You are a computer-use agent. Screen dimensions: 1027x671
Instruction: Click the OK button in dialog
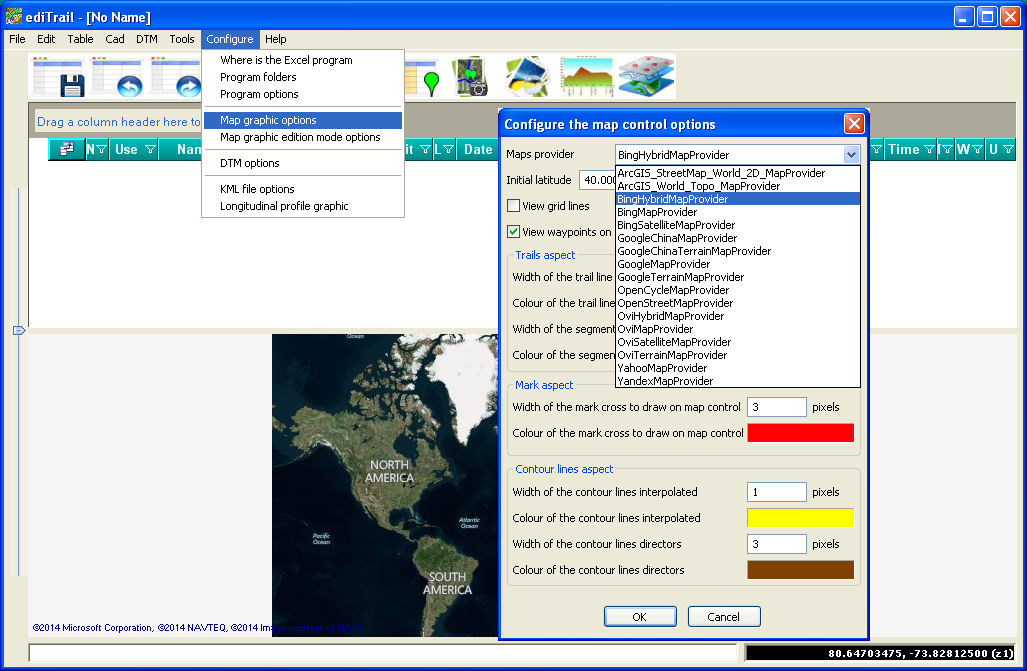(x=640, y=617)
